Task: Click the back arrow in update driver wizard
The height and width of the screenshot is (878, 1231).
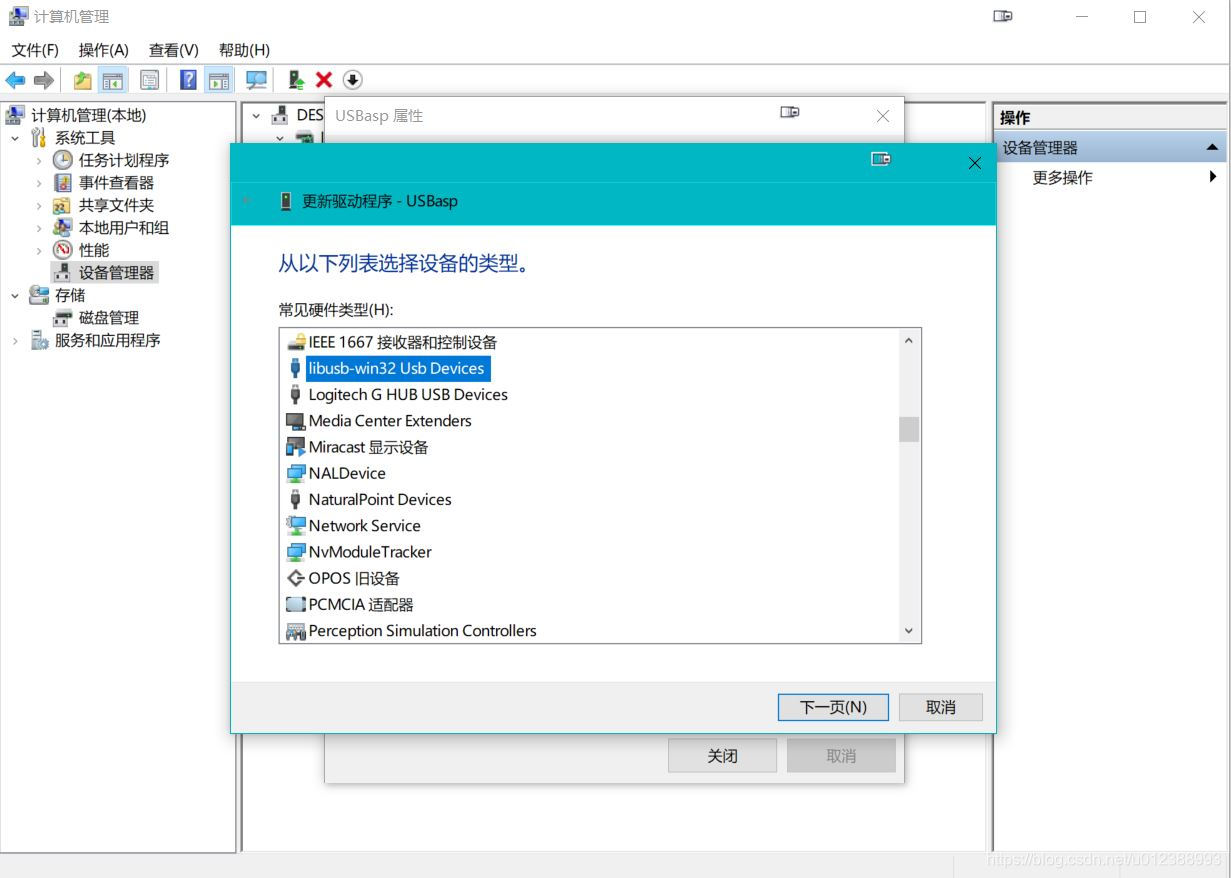Action: (x=247, y=201)
